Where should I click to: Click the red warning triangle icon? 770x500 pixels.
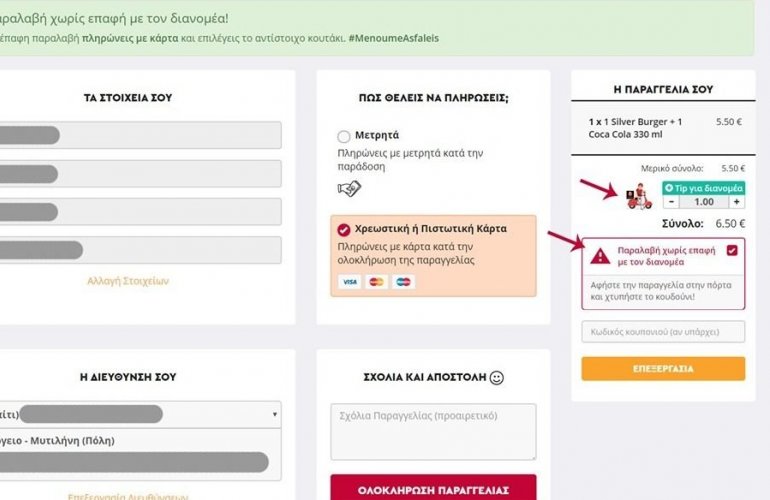click(600, 256)
